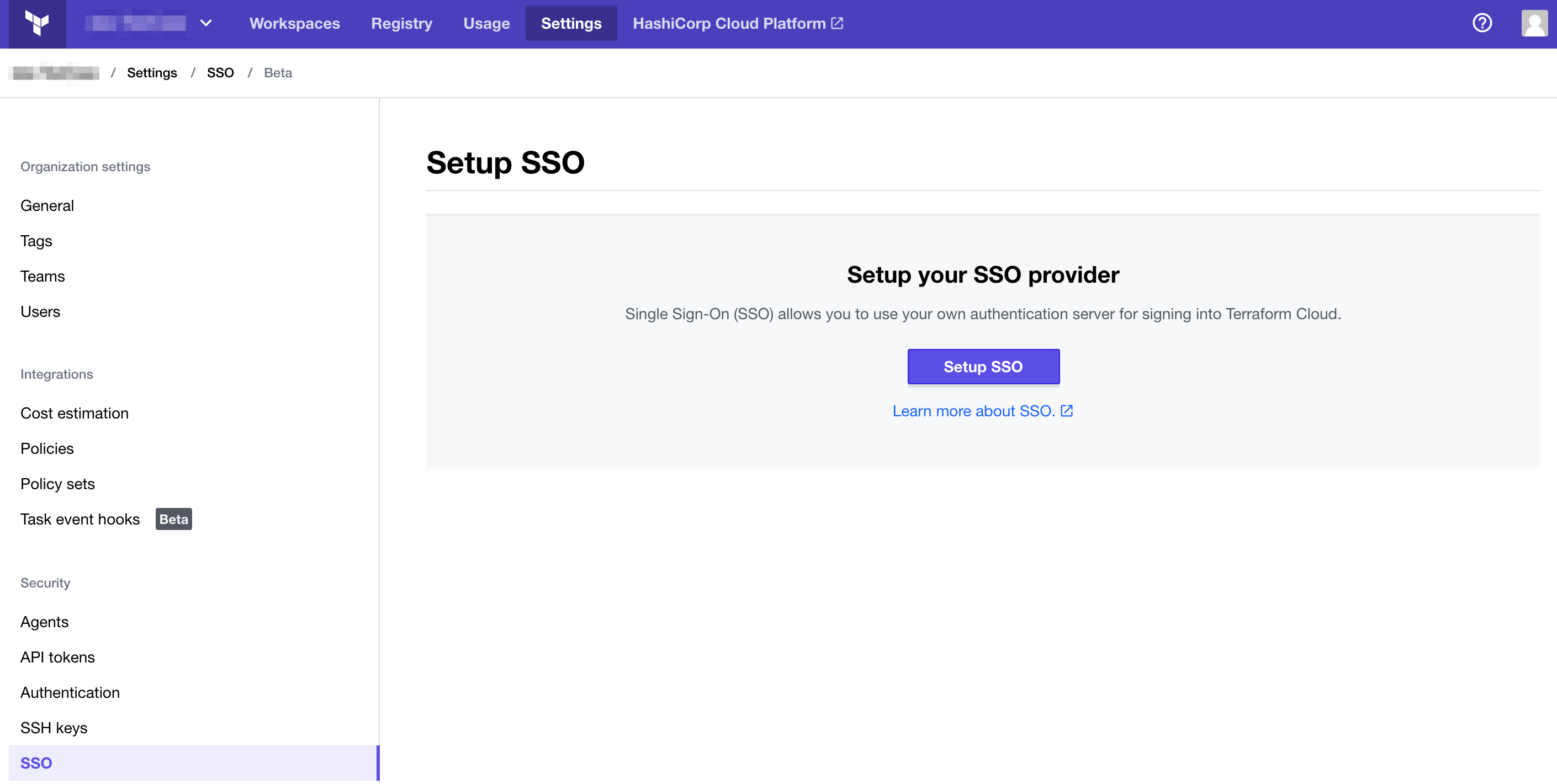Go to SSH keys settings
The height and width of the screenshot is (784, 1557).
(54, 728)
